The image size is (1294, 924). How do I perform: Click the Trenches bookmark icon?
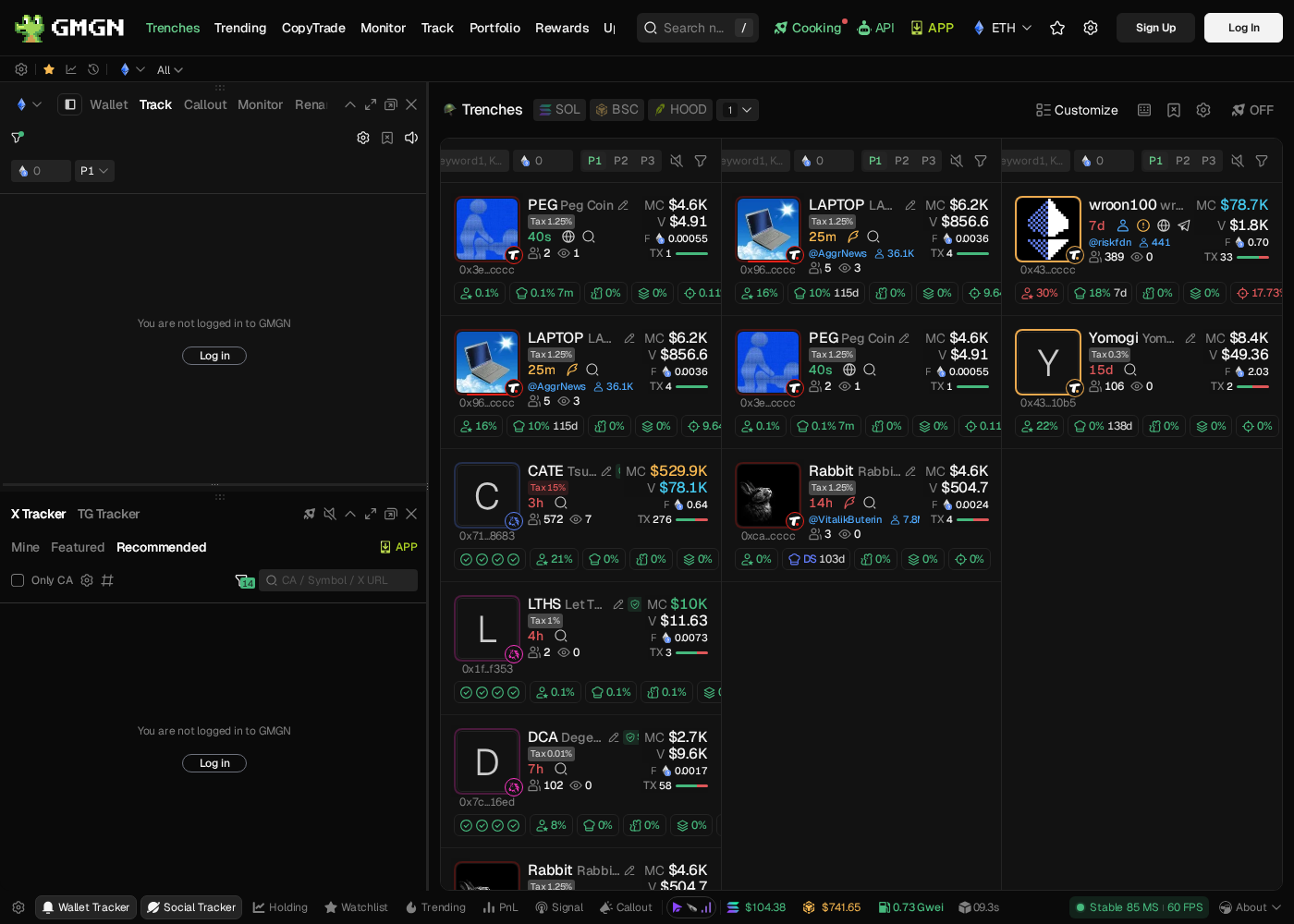[x=1174, y=110]
